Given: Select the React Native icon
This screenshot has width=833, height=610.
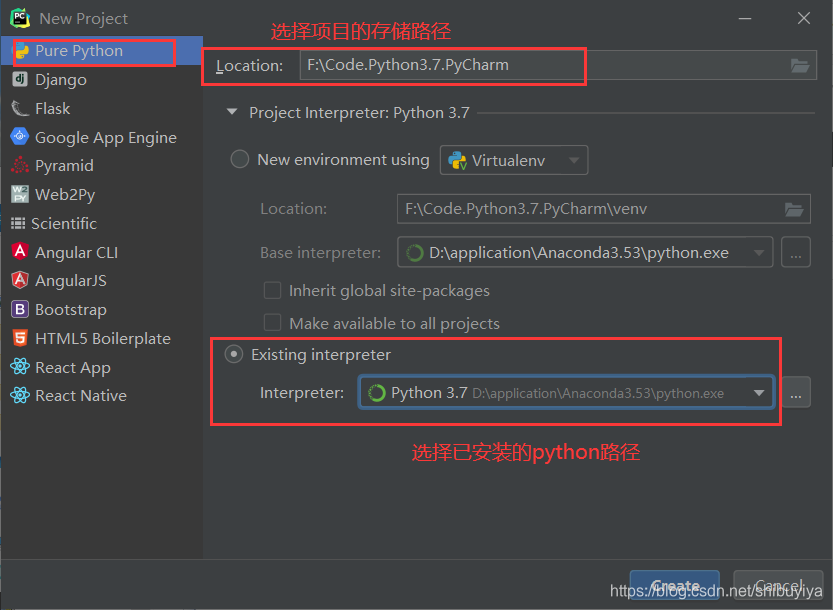Looking at the screenshot, I should (x=20, y=395).
